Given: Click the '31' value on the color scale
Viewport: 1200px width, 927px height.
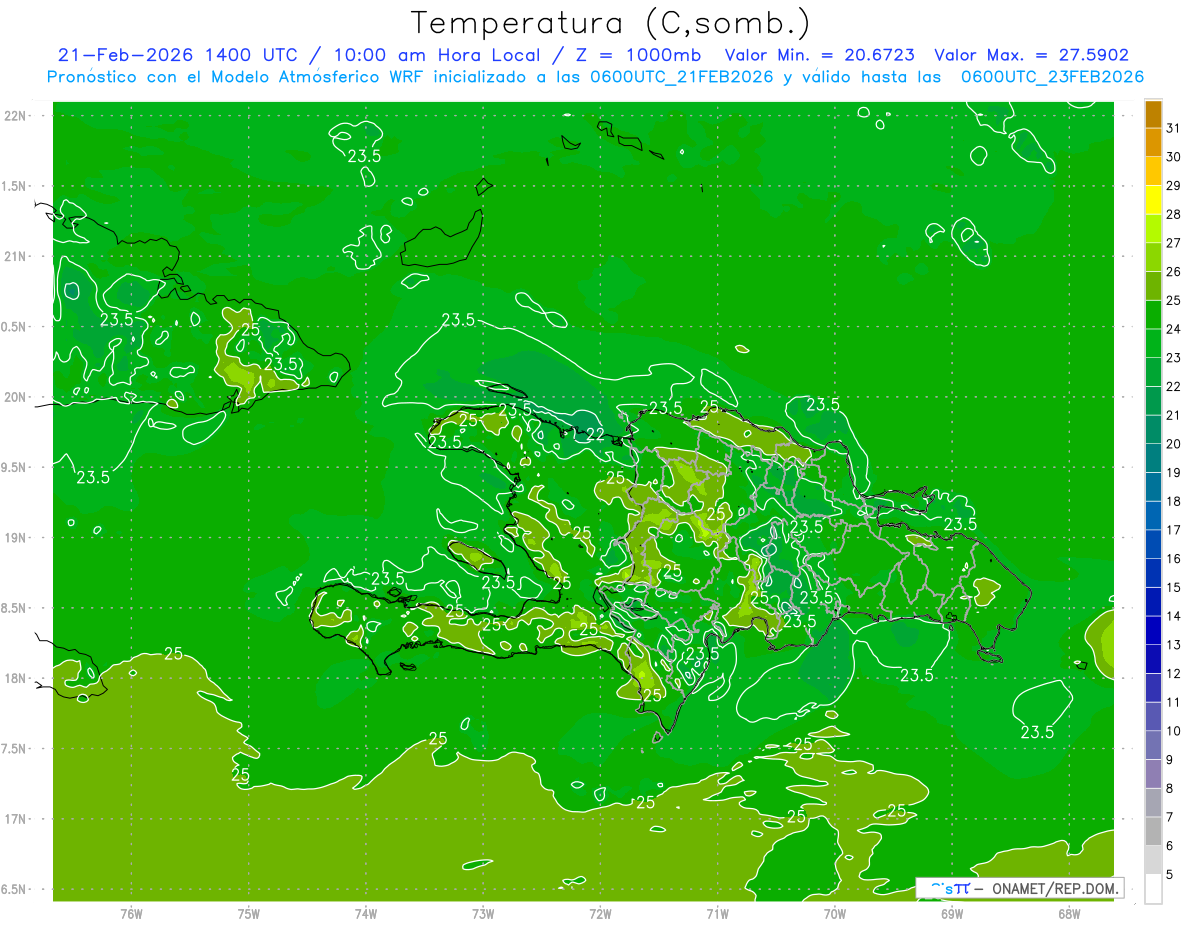Looking at the screenshot, I should [1174, 128].
